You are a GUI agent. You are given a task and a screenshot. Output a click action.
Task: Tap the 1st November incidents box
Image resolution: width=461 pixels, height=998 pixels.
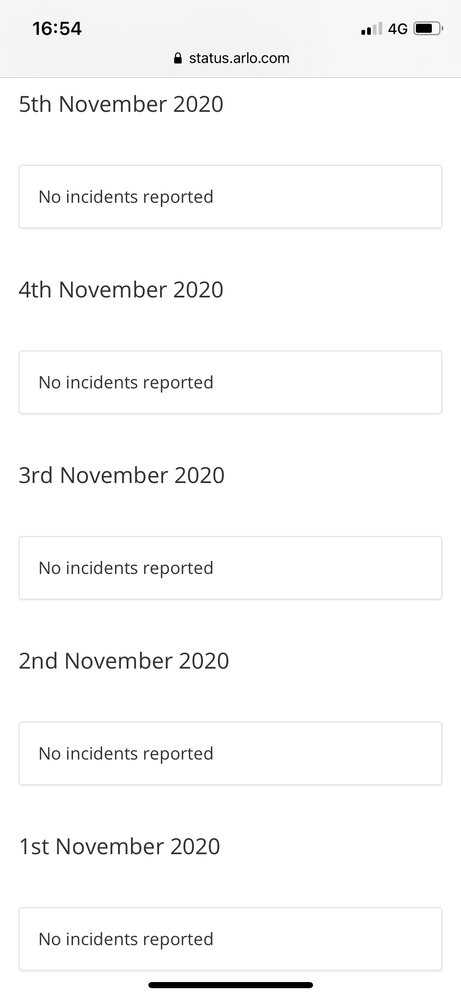click(230, 939)
